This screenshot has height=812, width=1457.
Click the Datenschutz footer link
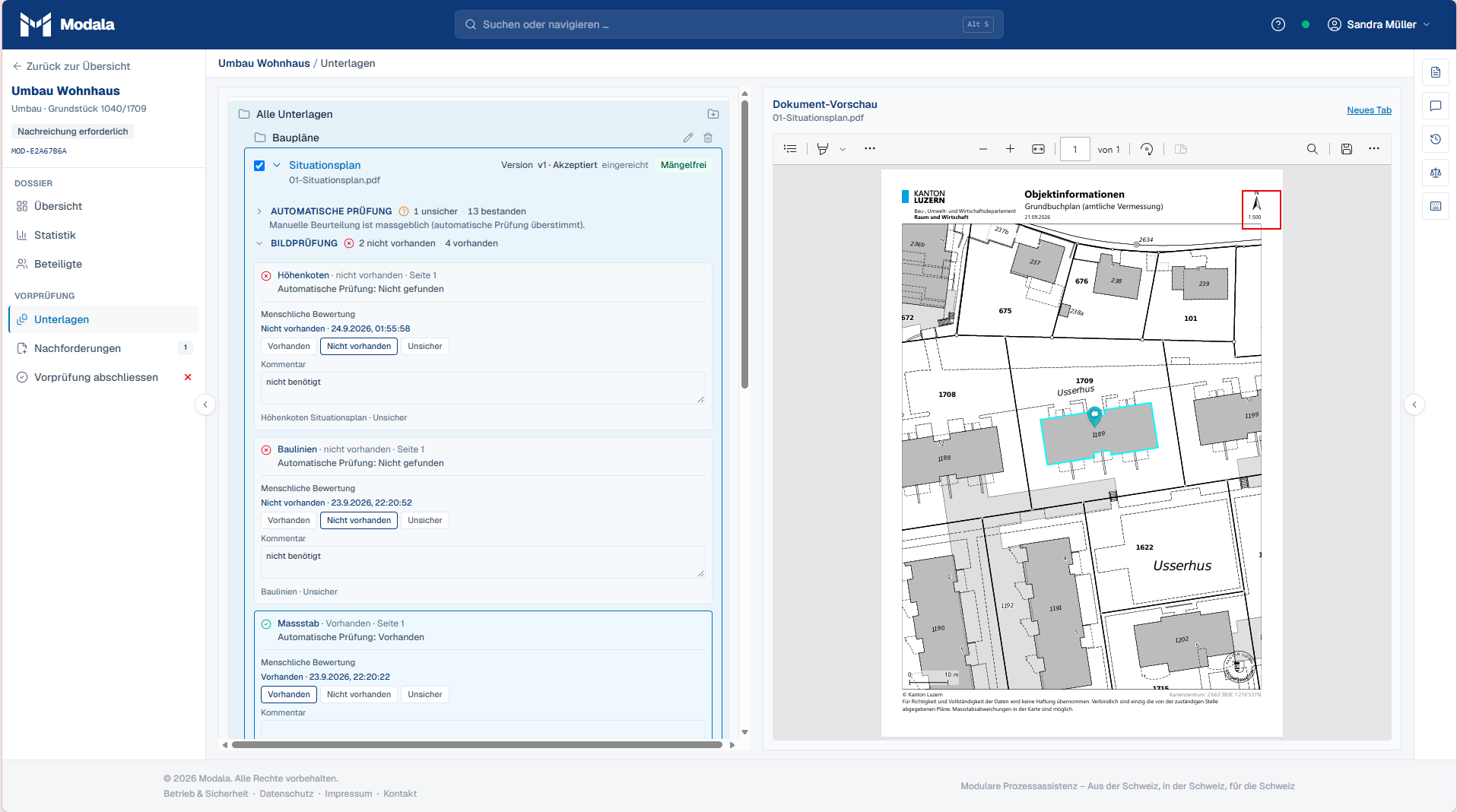[286, 794]
